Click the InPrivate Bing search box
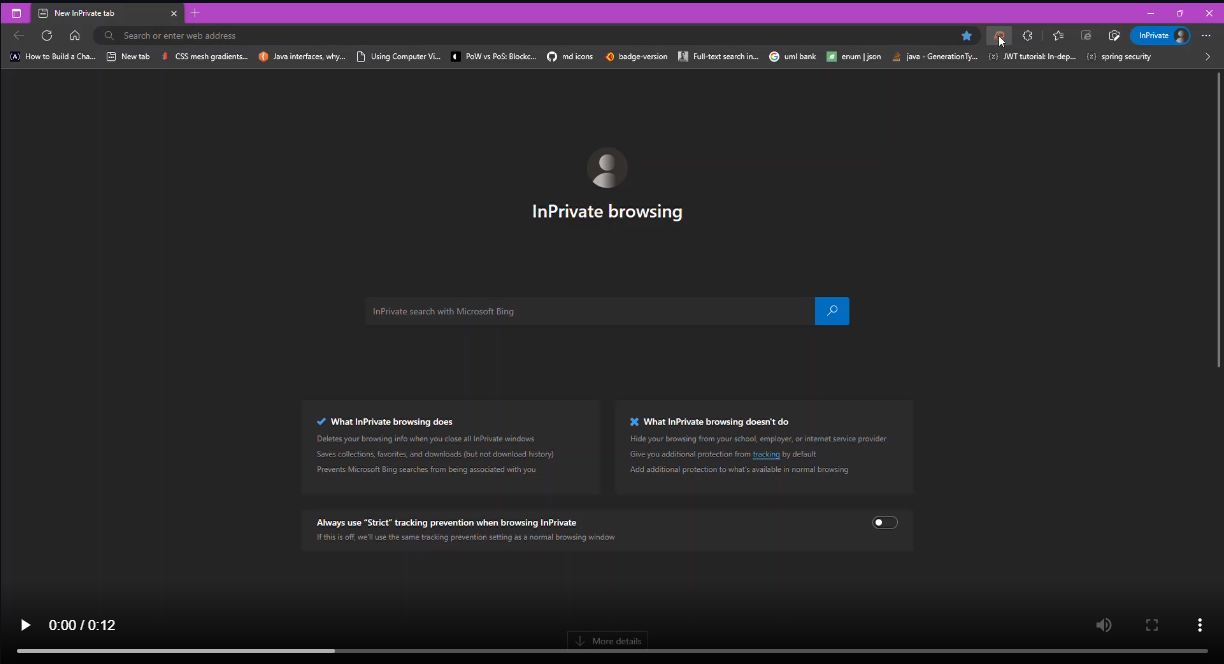Viewport: 1224px width, 664px height. click(590, 311)
